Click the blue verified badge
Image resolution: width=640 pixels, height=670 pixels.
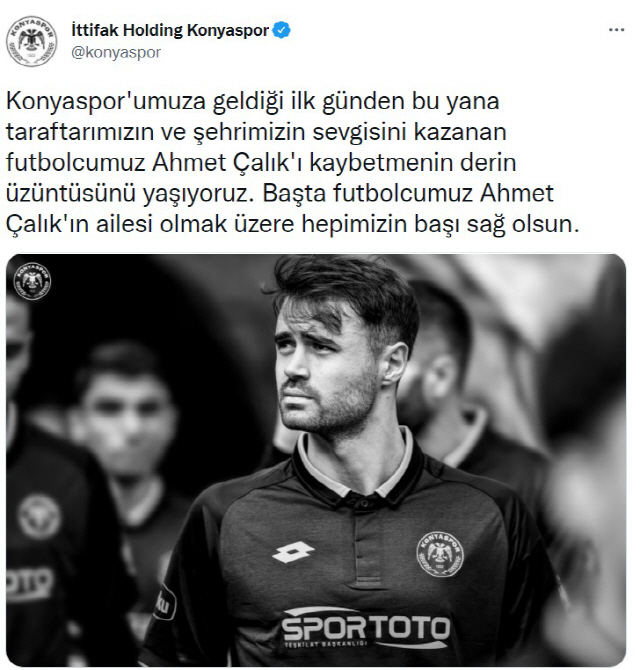coord(282,30)
